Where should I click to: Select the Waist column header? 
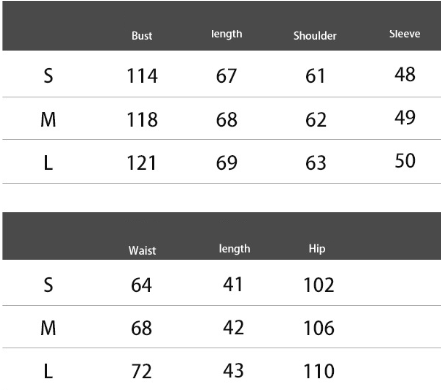tap(142, 250)
